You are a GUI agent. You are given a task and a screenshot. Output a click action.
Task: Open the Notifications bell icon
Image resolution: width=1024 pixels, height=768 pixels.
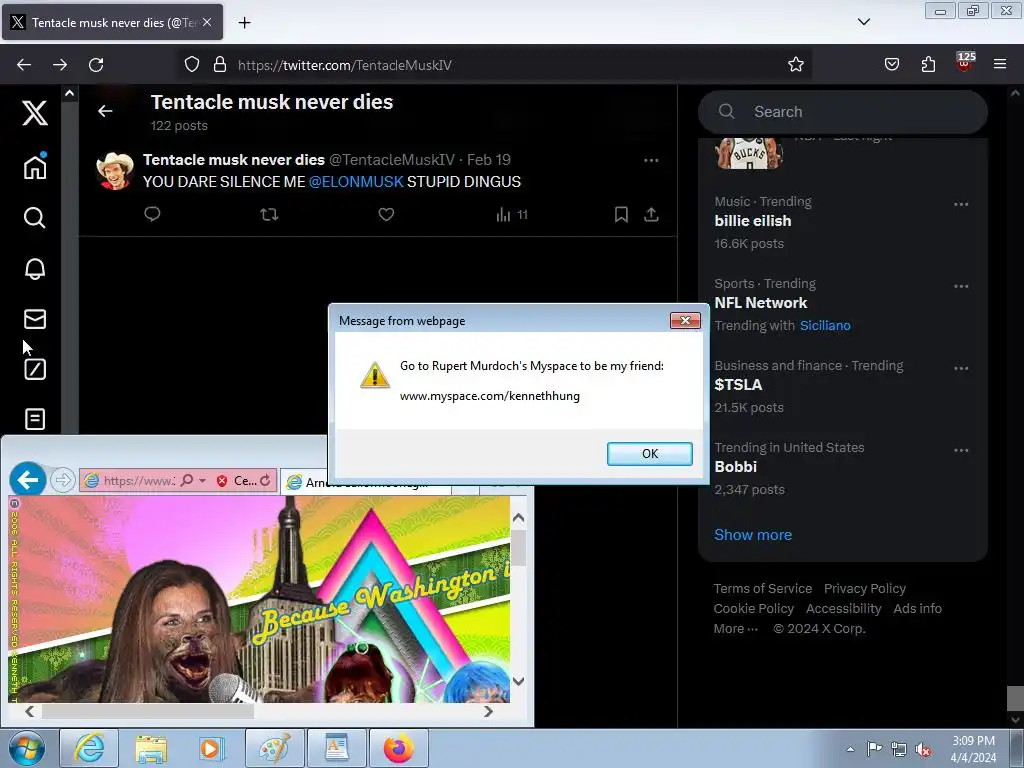pos(35,268)
